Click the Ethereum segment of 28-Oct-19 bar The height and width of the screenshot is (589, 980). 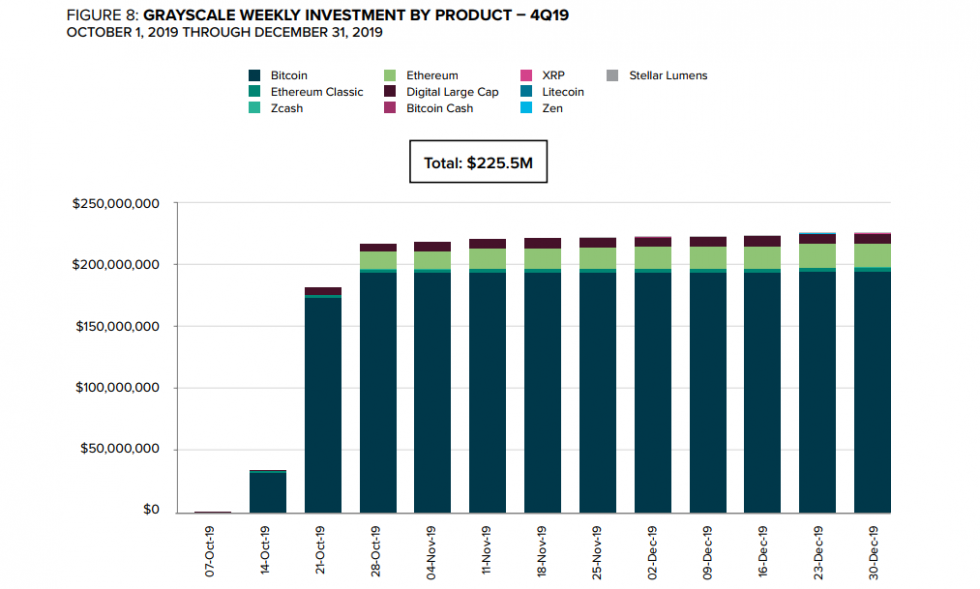tap(378, 260)
